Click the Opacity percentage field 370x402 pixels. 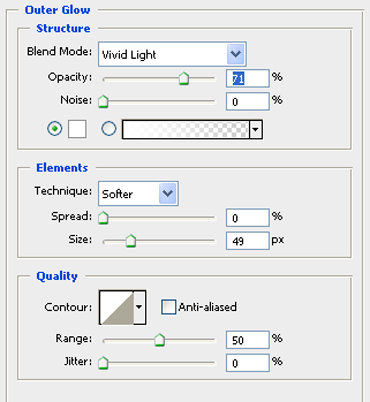(247, 79)
